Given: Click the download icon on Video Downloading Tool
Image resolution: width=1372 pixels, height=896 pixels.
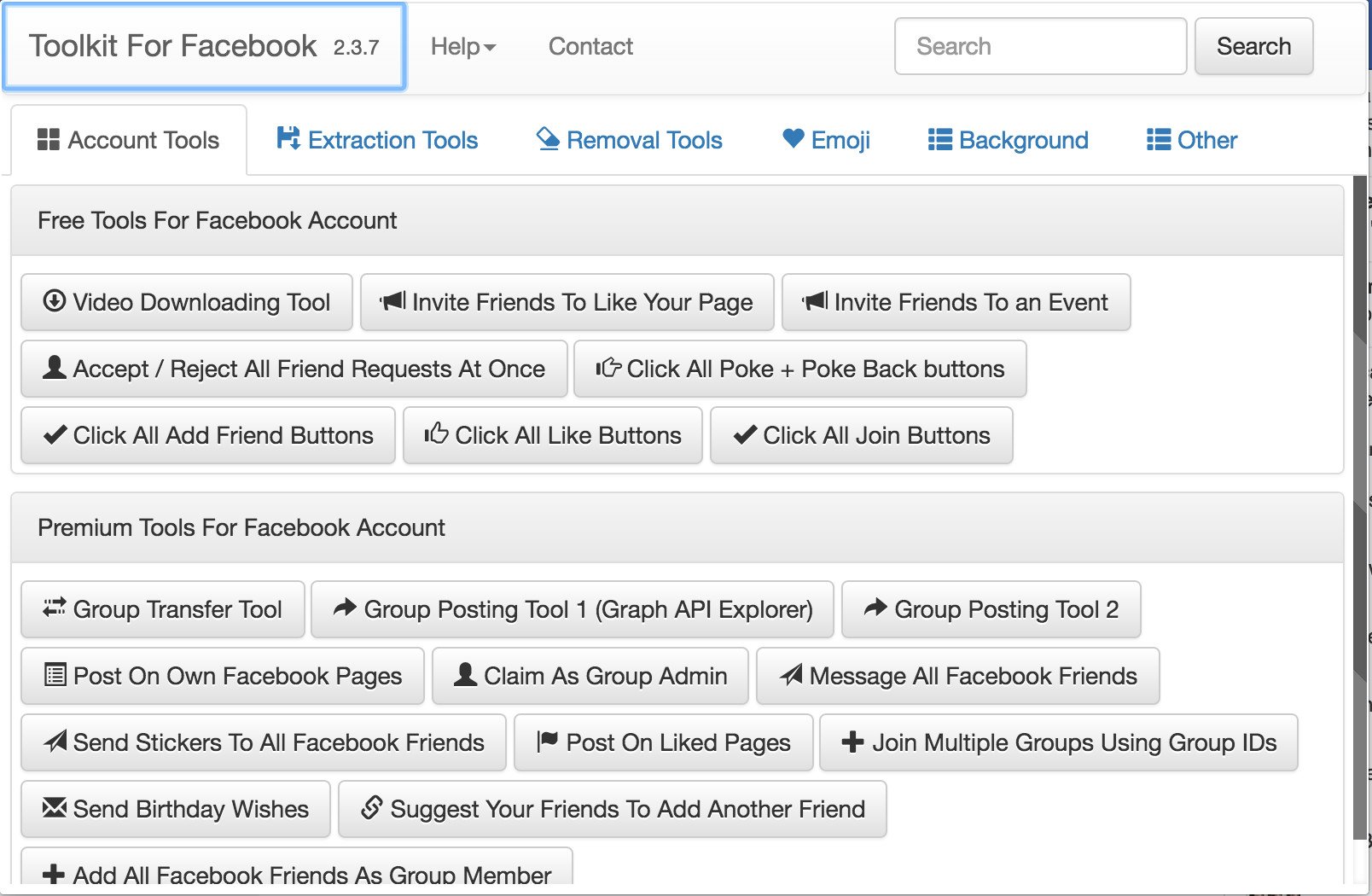Looking at the screenshot, I should tap(54, 301).
